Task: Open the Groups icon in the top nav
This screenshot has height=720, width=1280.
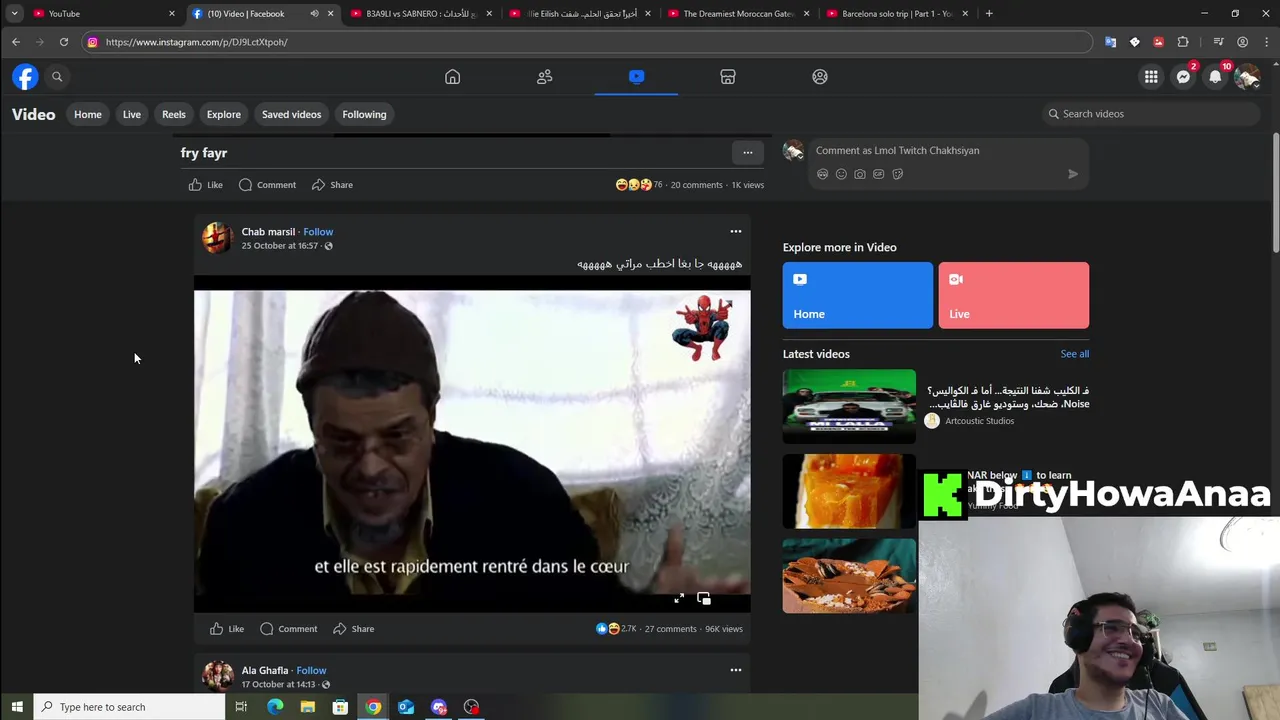Action: coord(820,77)
